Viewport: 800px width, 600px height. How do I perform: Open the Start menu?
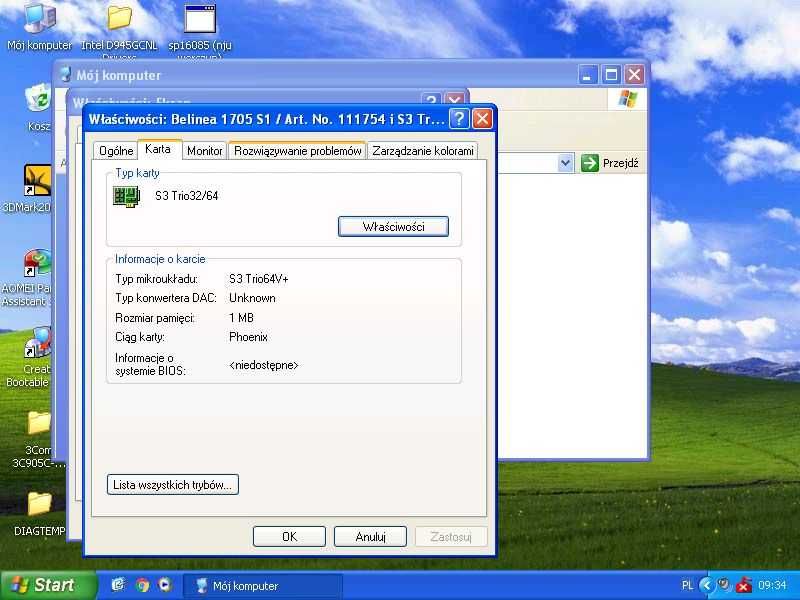48,585
